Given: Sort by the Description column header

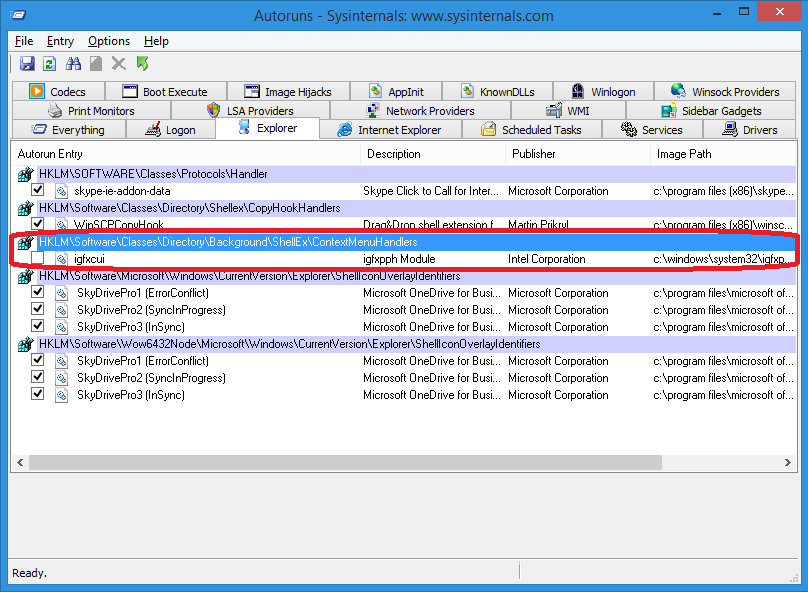Looking at the screenshot, I should click(x=433, y=154).
